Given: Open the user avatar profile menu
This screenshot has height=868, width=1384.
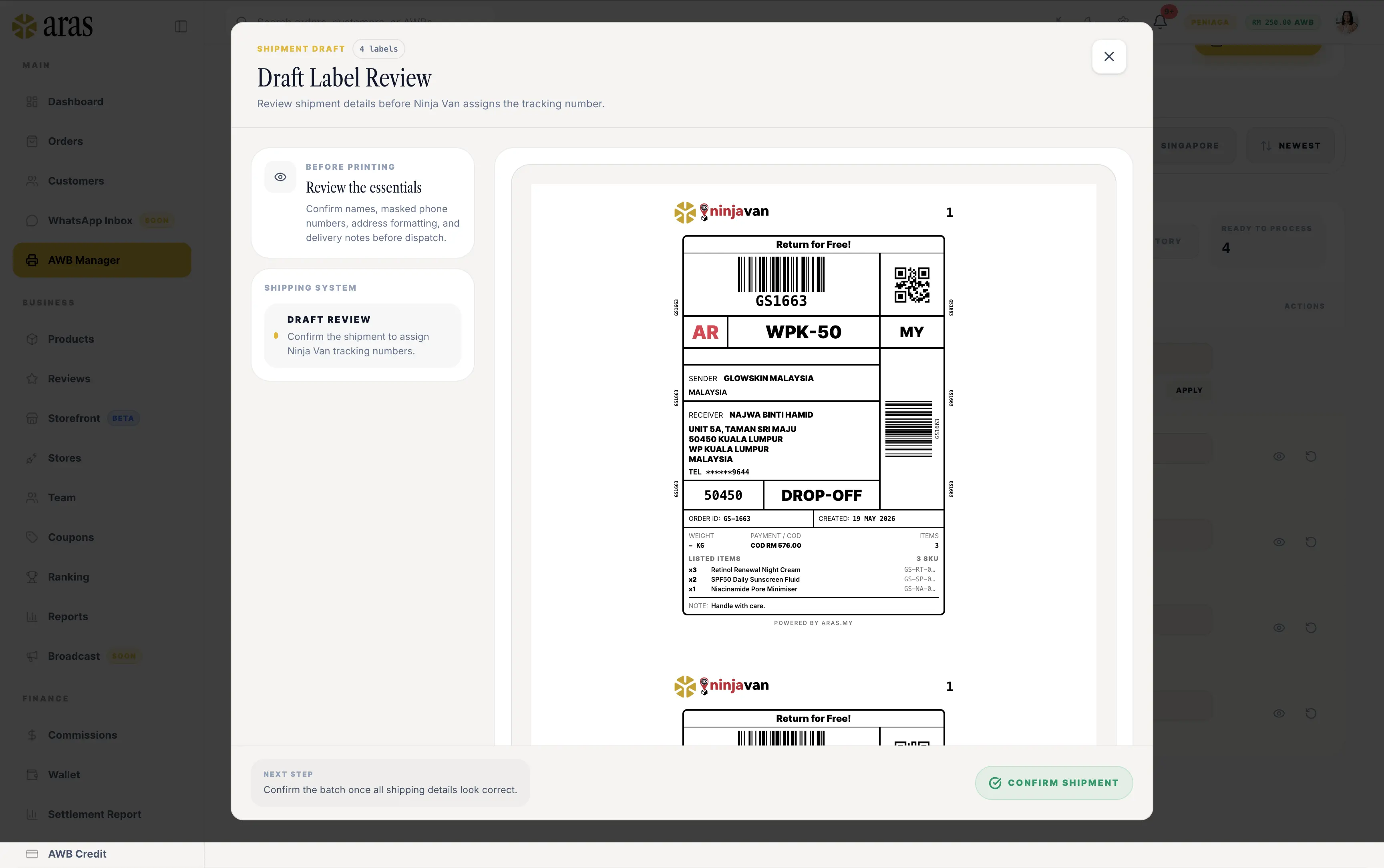Looking at the screenshot, I should [1347, 22].
